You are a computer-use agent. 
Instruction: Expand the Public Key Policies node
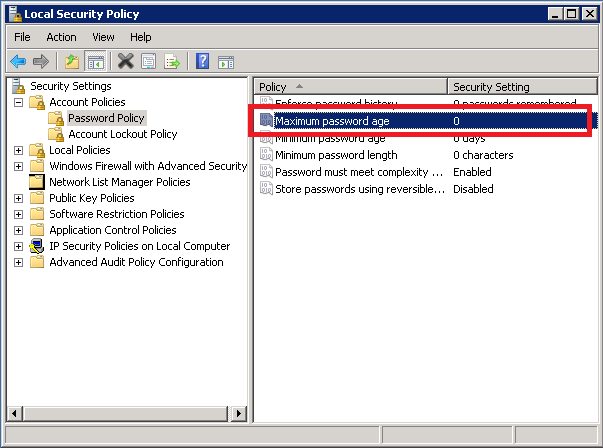18,198
